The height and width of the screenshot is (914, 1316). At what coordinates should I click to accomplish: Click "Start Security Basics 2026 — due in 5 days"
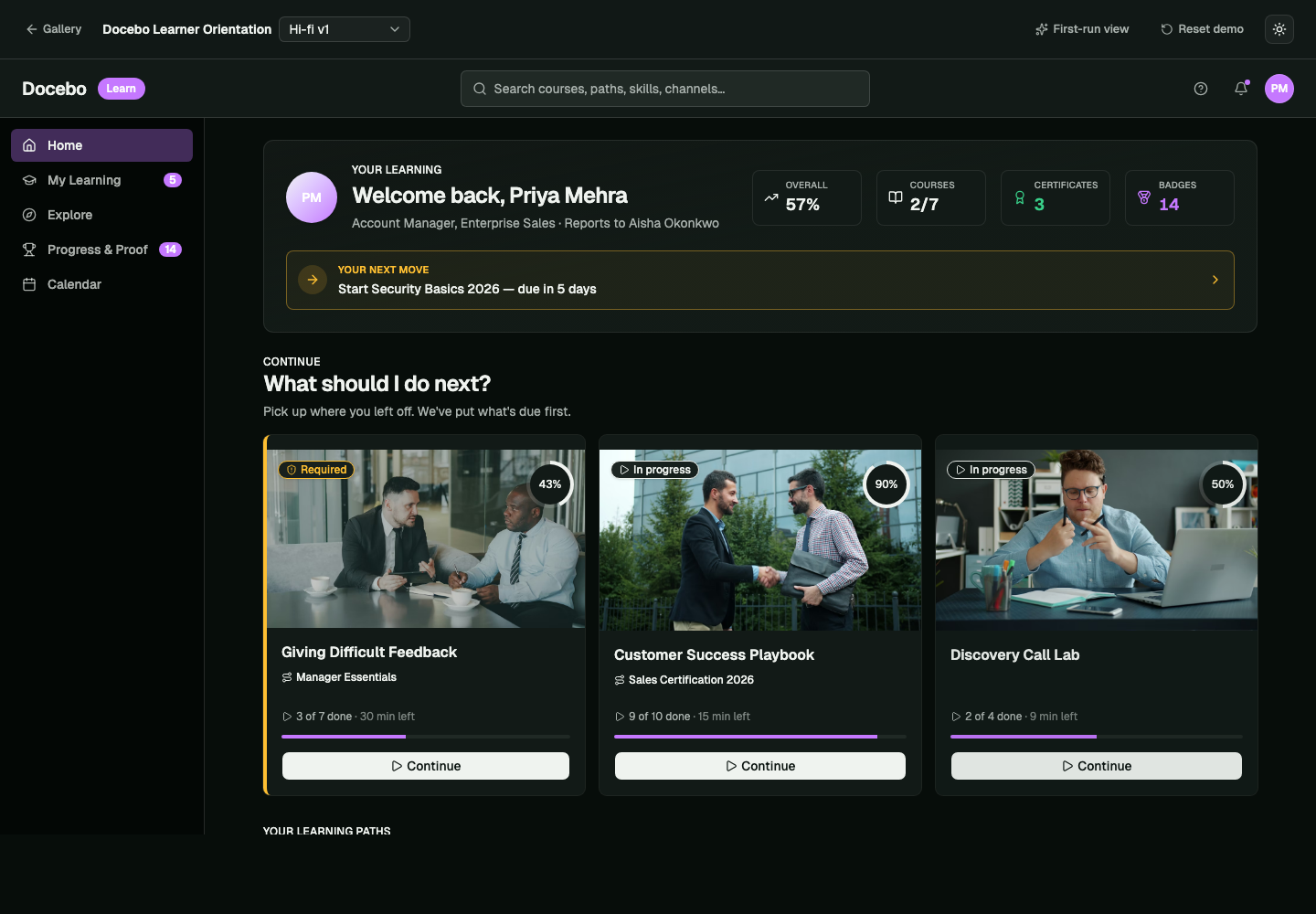pos(467,289)
